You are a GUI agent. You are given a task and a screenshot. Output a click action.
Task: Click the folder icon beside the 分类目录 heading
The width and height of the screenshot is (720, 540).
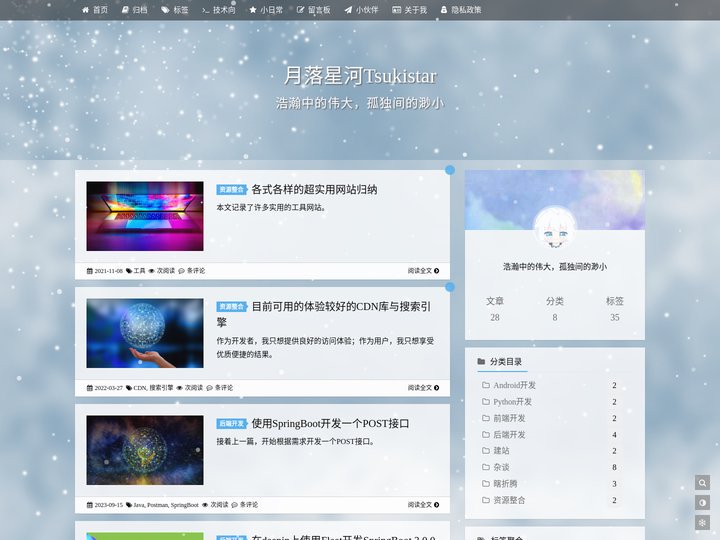click(x=481, y=361)
